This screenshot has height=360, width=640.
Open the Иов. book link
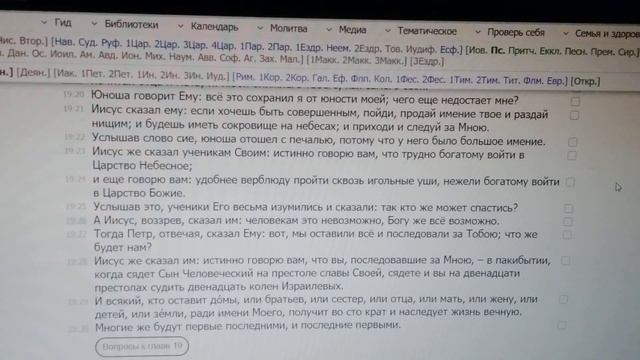478,50
